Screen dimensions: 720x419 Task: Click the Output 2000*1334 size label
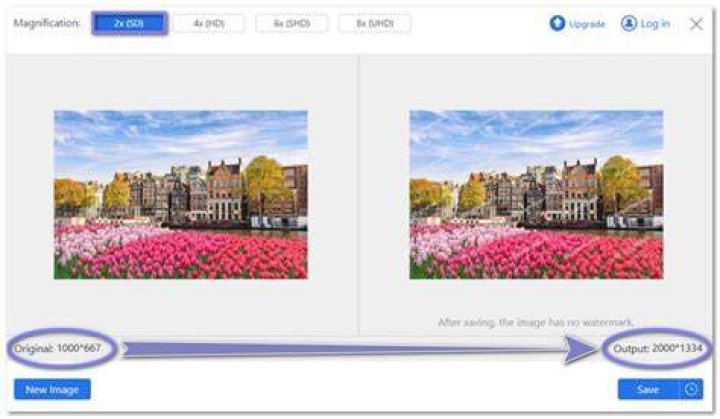(x=658, y=349)
